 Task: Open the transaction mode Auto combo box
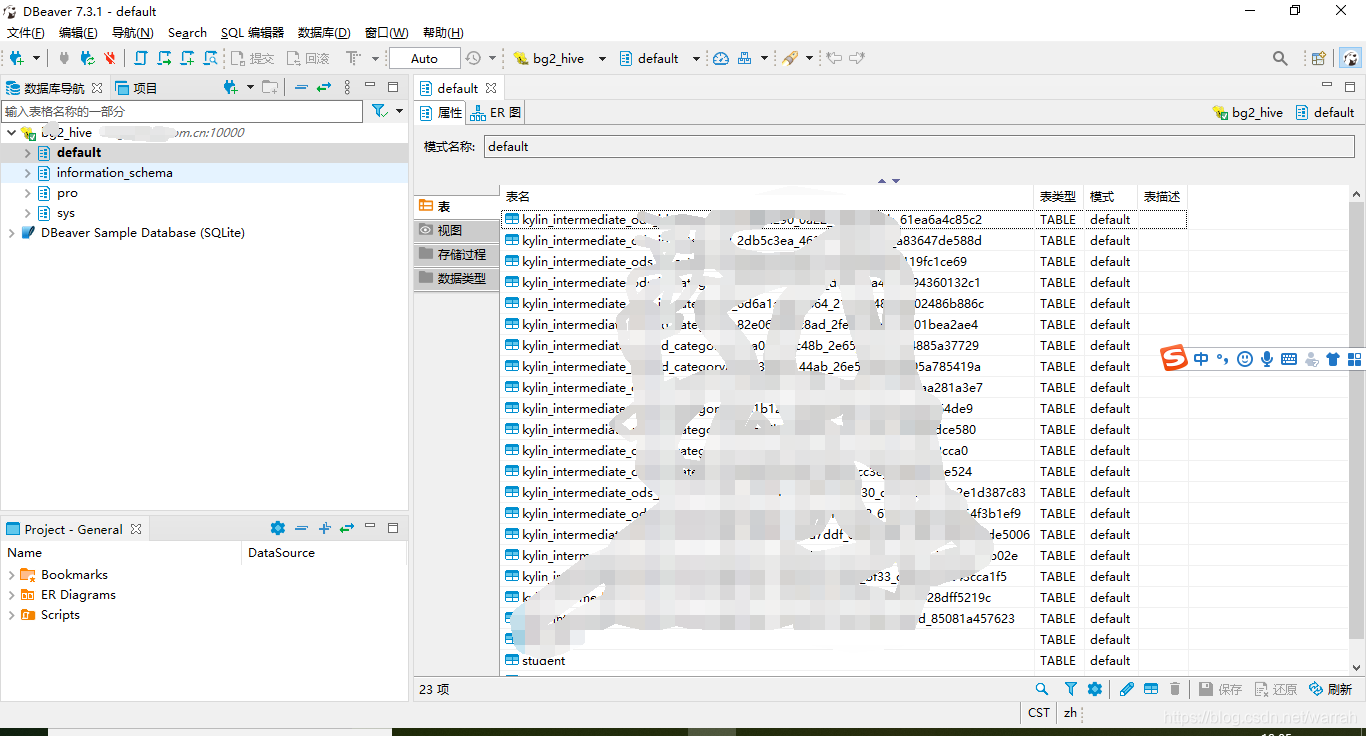[425, 58]
